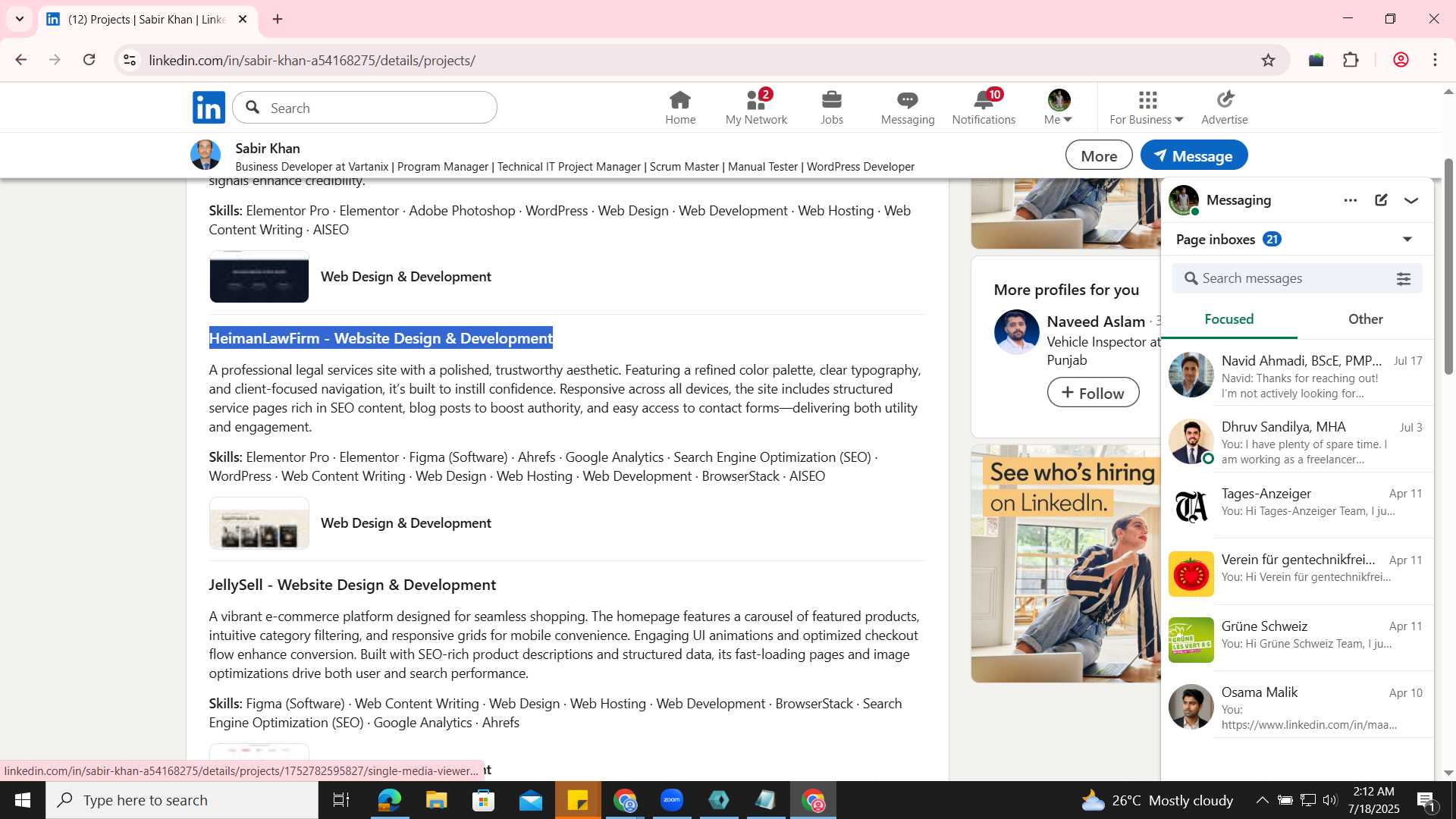Open the browser extensions puzzle icon

click(x=1351, y=60)
